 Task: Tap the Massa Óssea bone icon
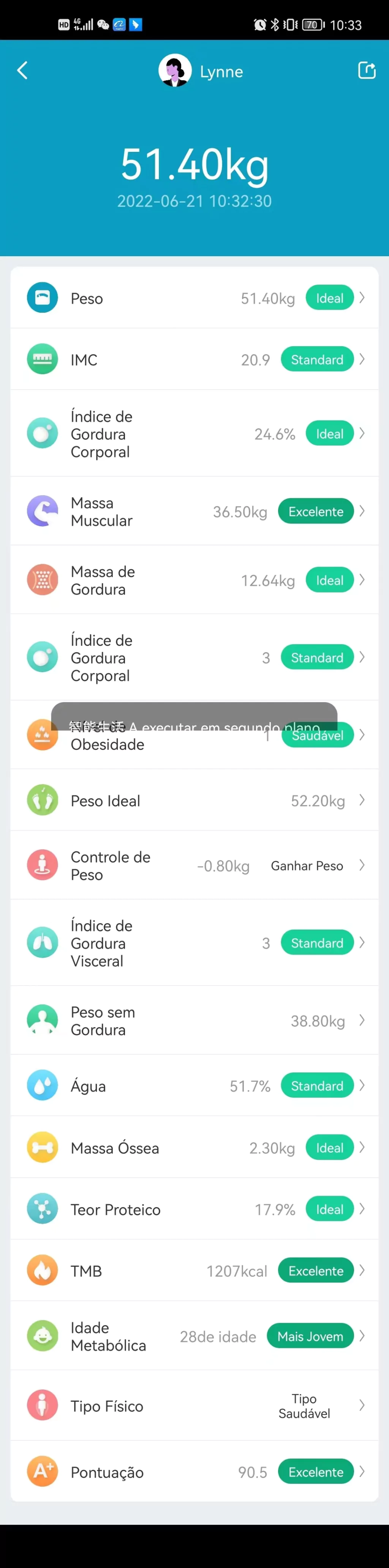[43, 1147]
